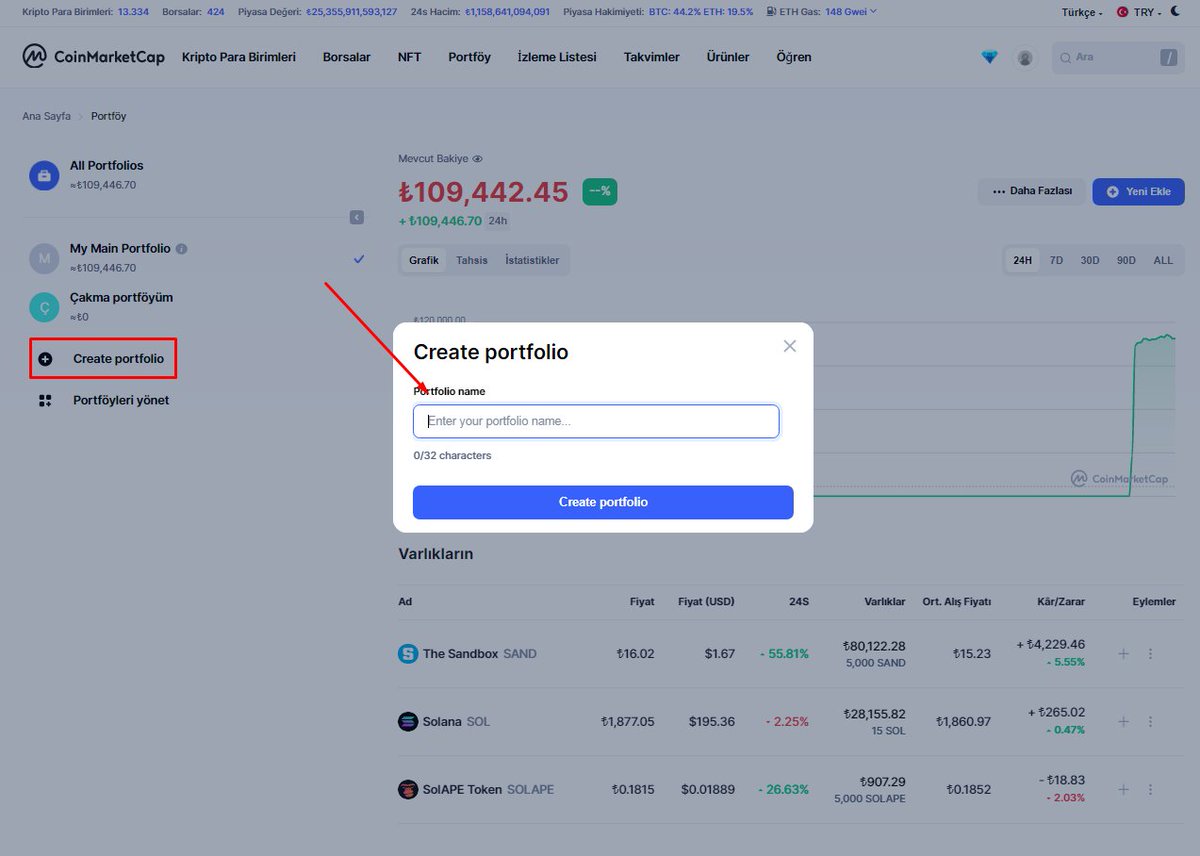Open more options for The Sandbox
The image size is (1200, 856).
1150,654
